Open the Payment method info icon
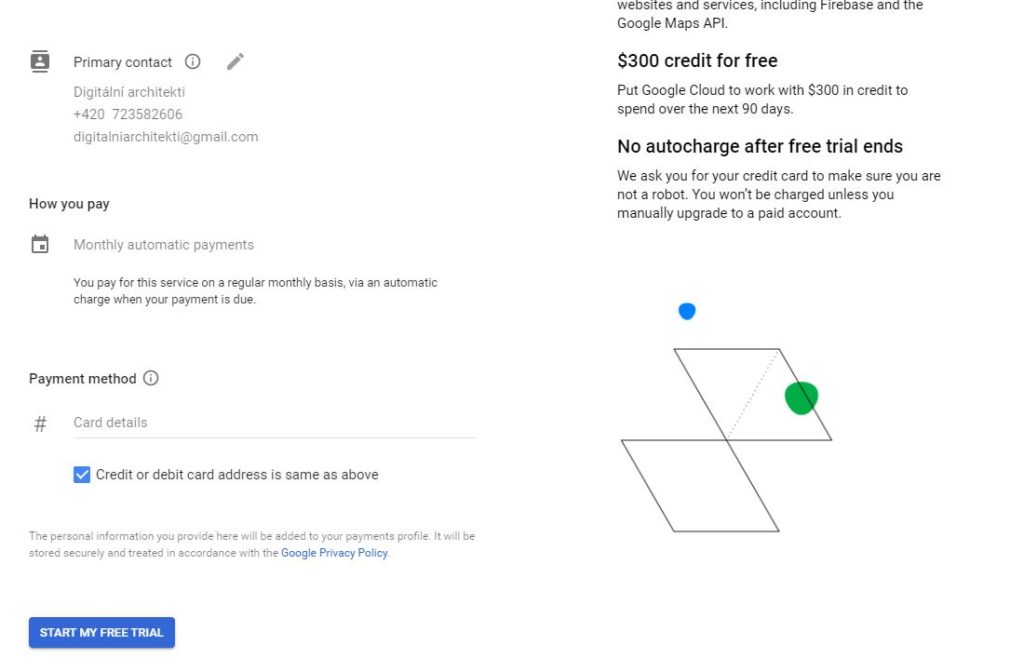Image resolution: width=1024 pixels, height=672 pixels. tap(151, 378)
